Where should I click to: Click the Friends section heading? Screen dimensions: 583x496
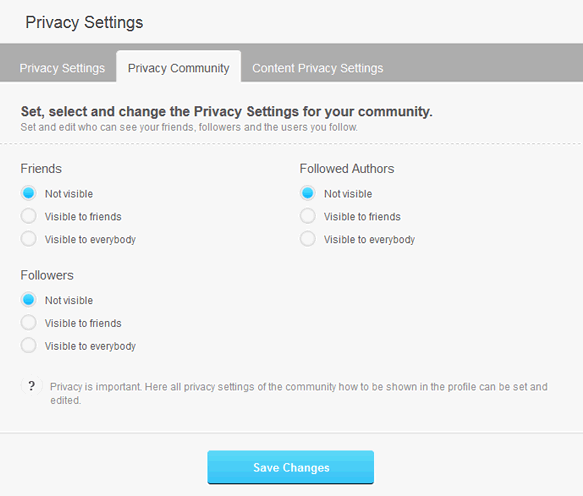[41, 168]
